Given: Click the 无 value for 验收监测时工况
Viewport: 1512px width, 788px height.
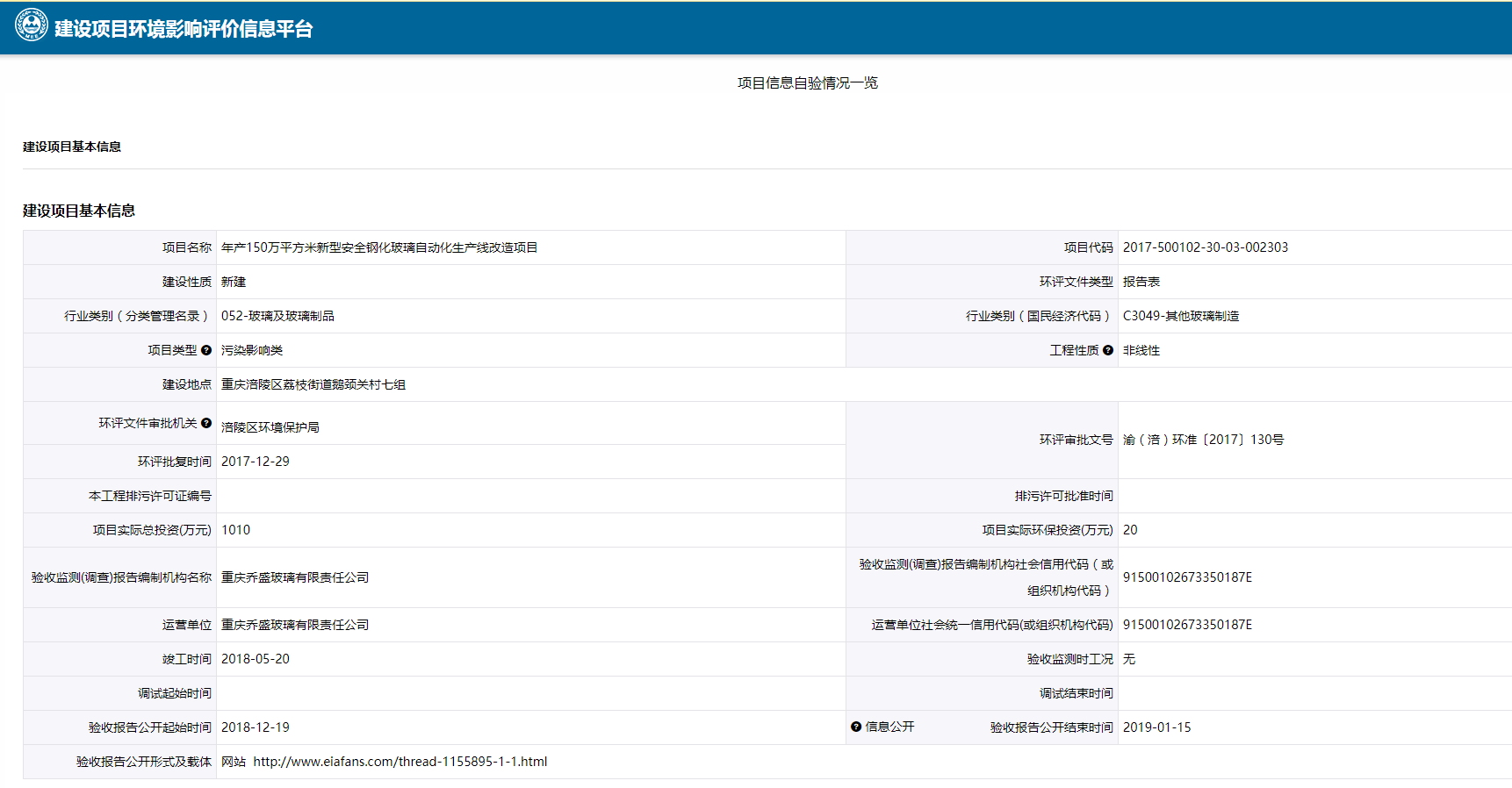Looking at the screenshot, I should (x=1129, y=659).
